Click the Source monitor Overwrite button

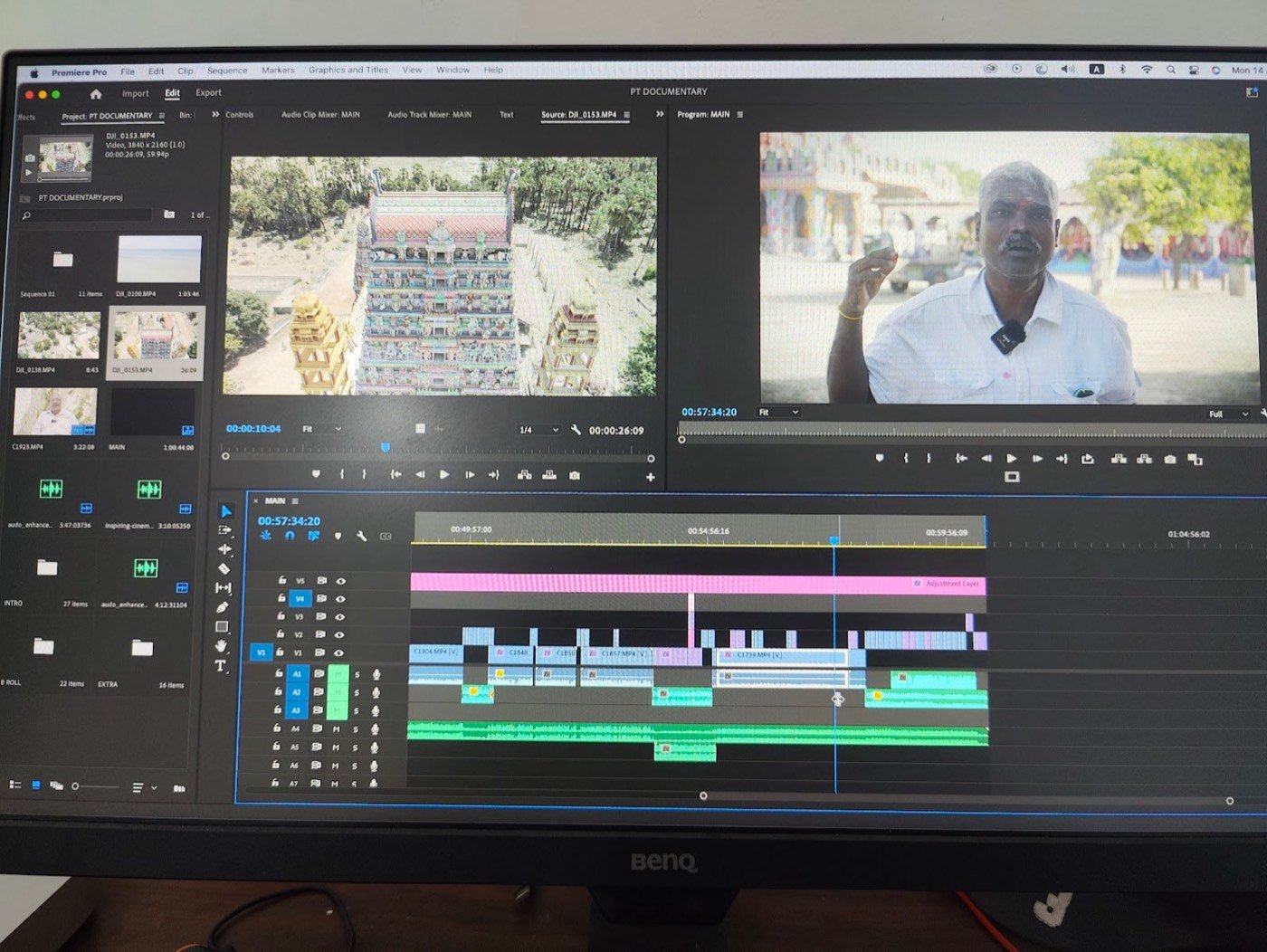coord(549,475)
